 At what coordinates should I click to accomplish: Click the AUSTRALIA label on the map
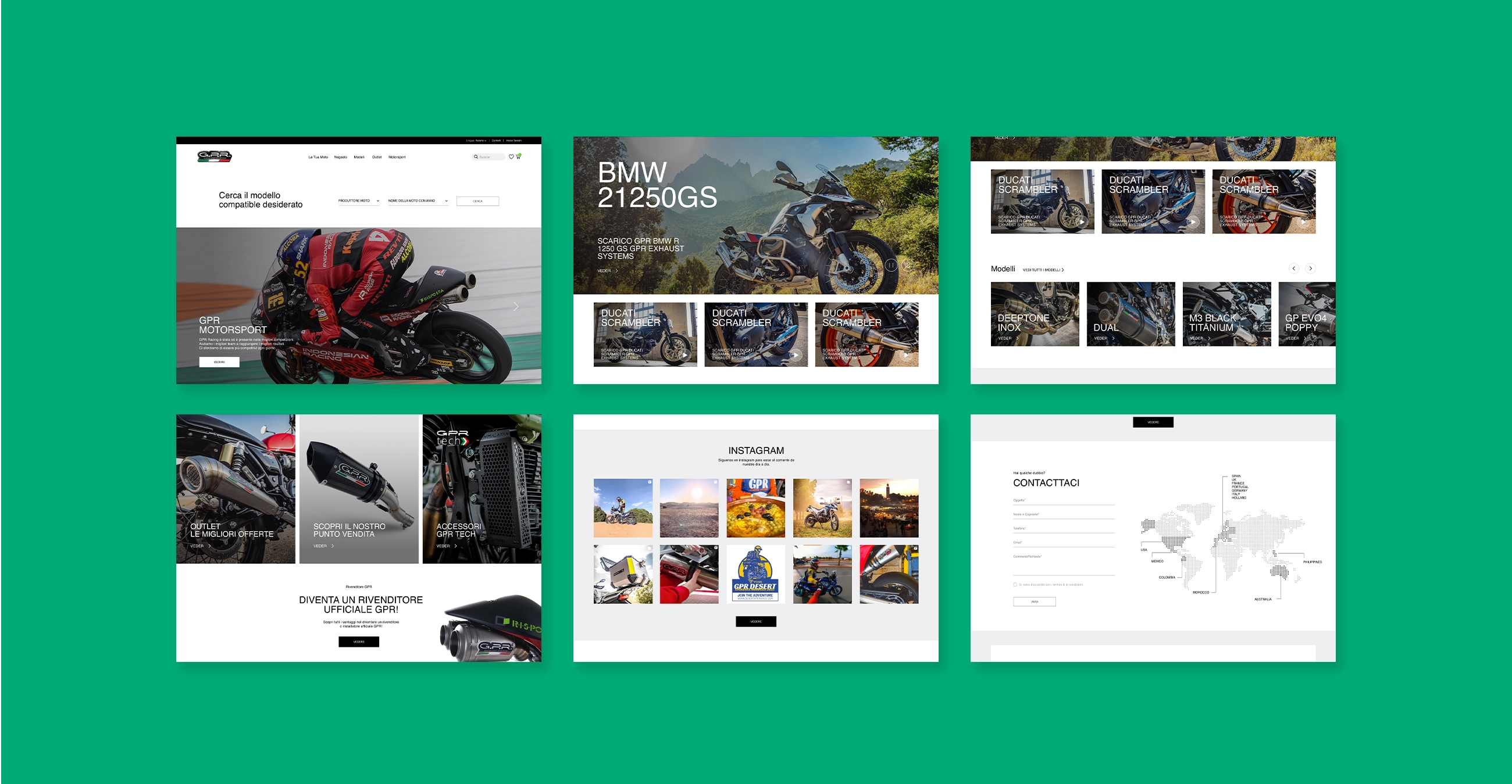pyautogui.click(x=1263, y=599)
